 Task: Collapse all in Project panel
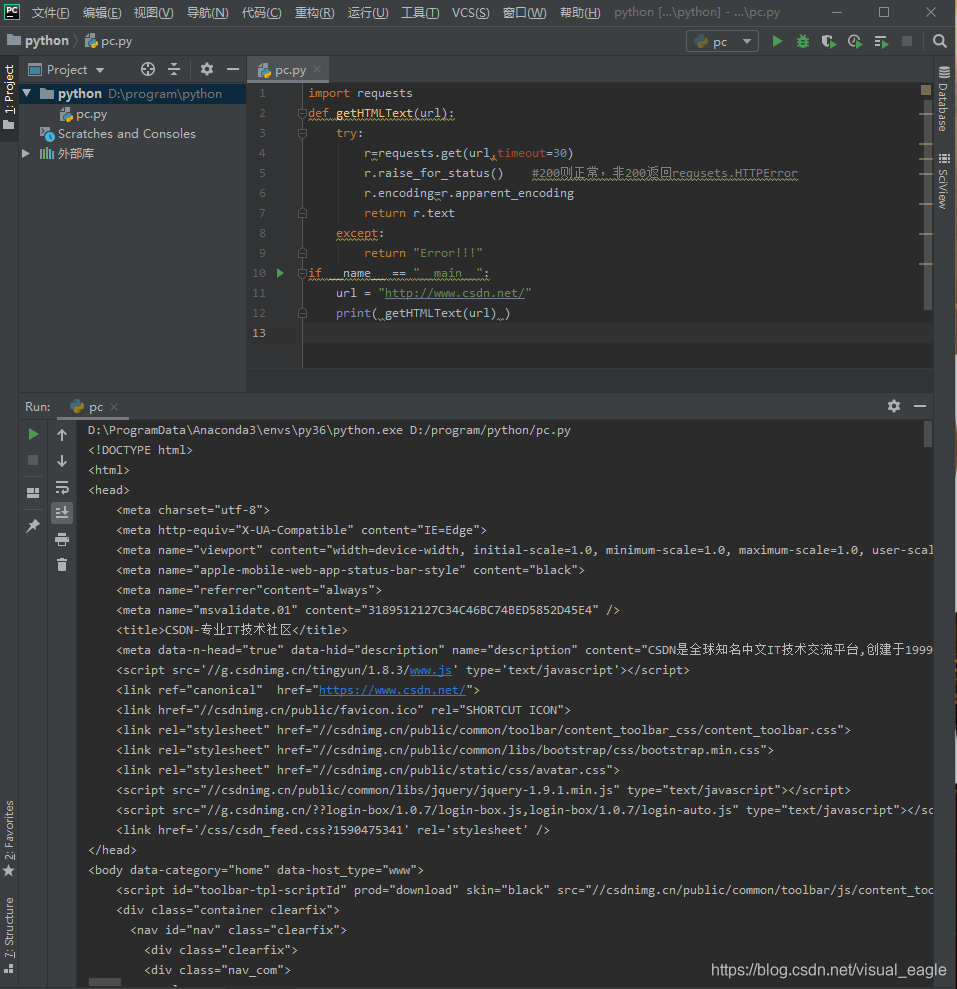pyautogui.click(x=174, y=69)
